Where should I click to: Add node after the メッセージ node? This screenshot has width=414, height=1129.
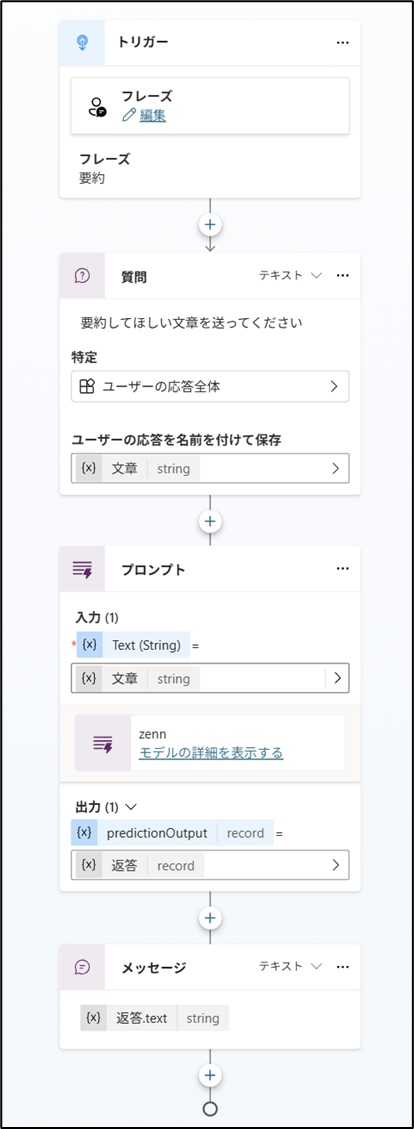[x=210, y=1074]
